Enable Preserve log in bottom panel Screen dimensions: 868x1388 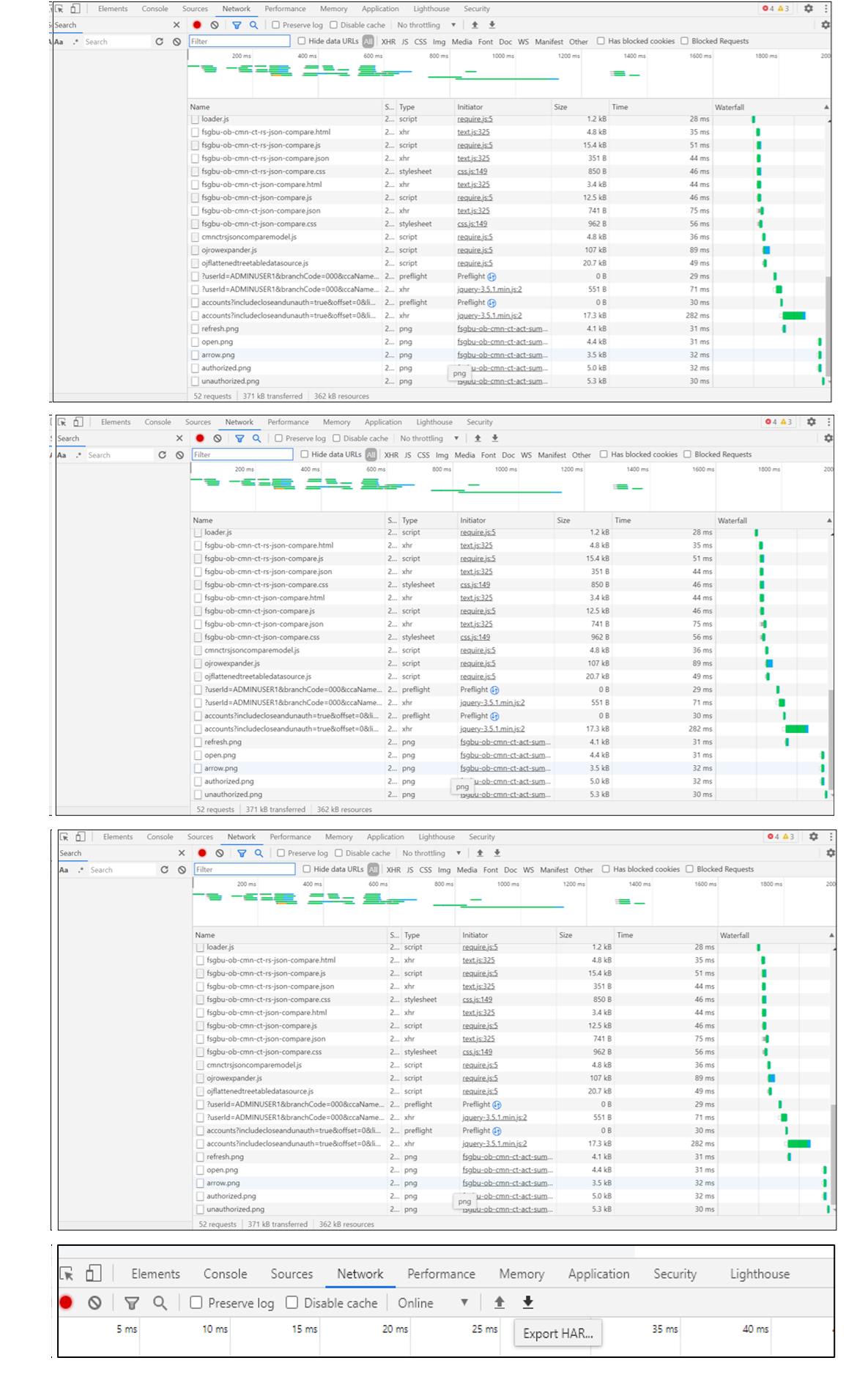[x=196, y=1302]
